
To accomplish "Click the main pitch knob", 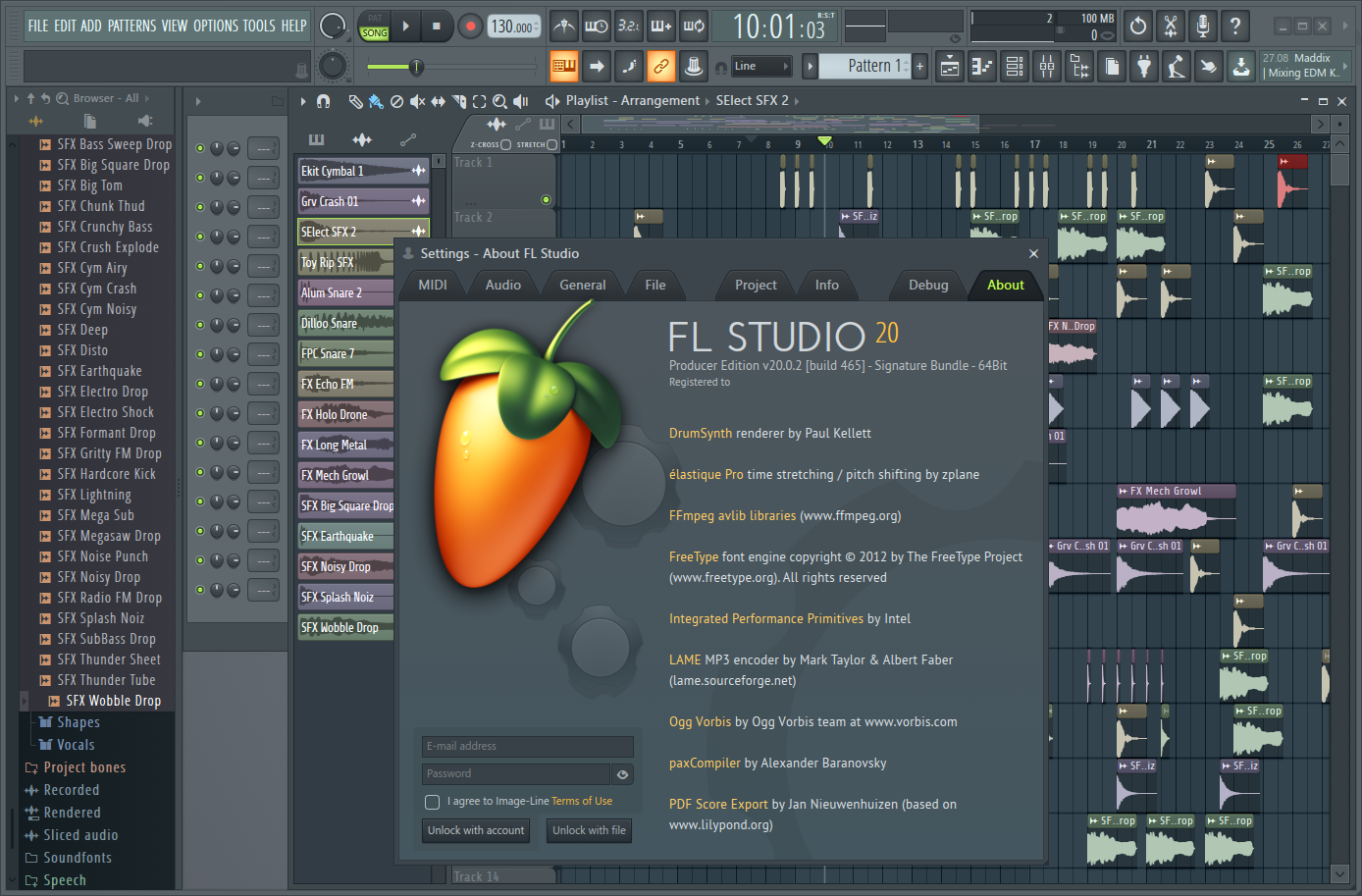I will pos(333,66).
